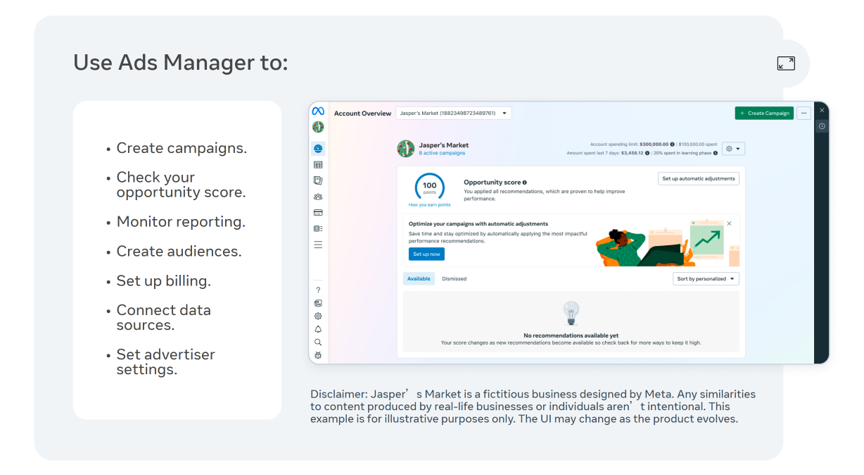
Task: Select the Account Overview sidebar icon
Action: tap(318, 149)
